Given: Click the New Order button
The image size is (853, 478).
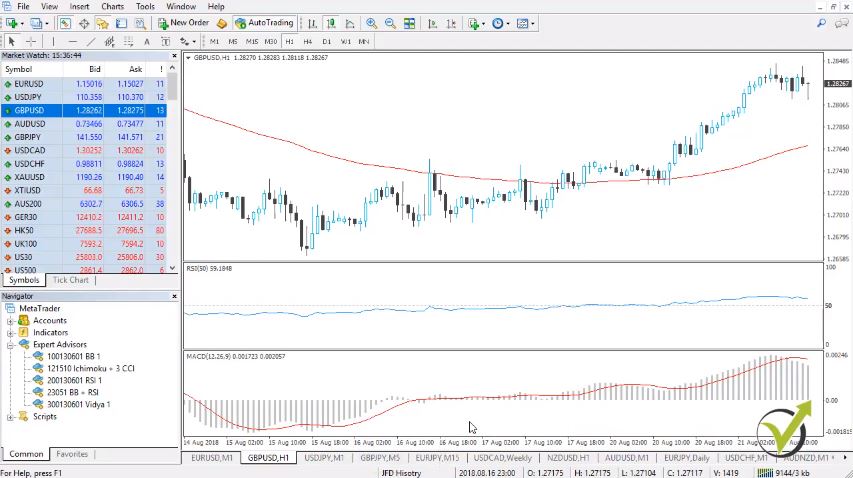Looking at the screenshot, I should coord(183,23).
